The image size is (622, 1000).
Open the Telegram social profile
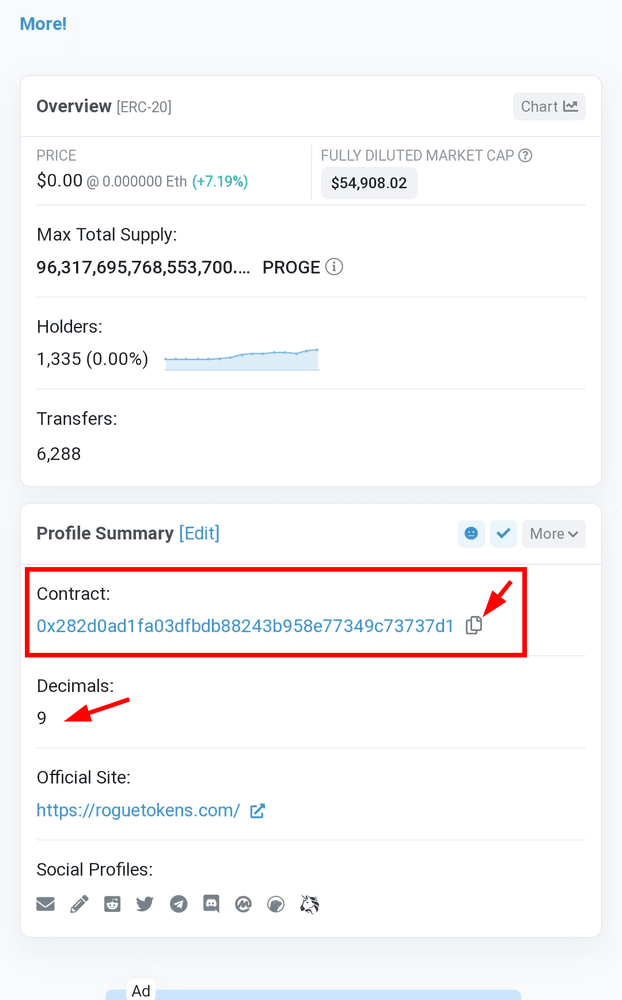click(178, 904)
